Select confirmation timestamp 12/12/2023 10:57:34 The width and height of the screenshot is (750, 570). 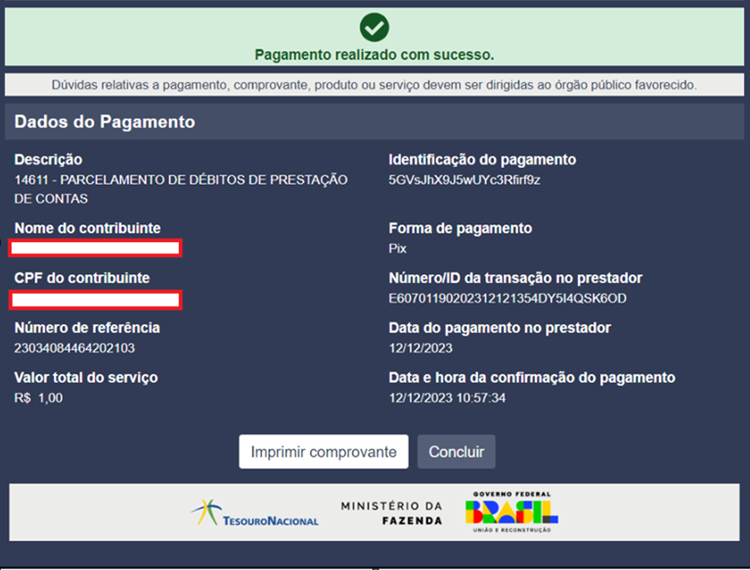[x=447, y=398]
